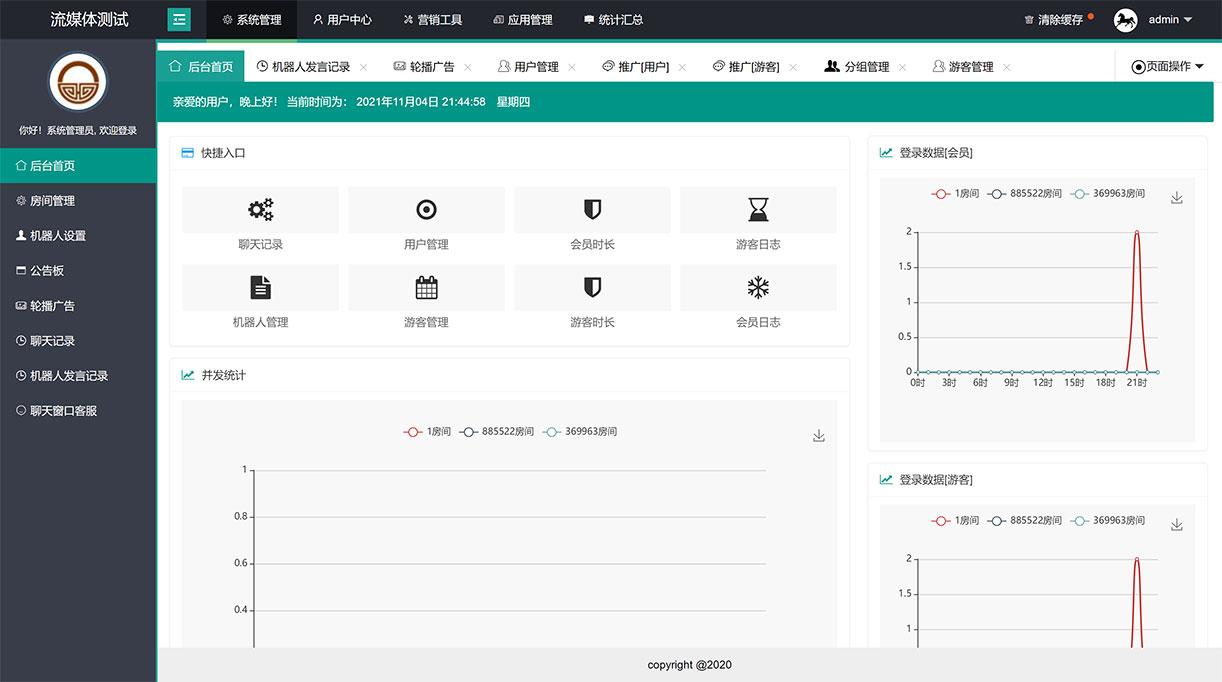The height and width of the screenshot is (682, 1222).
Task: Open 聊天记录 via its gears quick-entry icon
Action: [259, 210]
